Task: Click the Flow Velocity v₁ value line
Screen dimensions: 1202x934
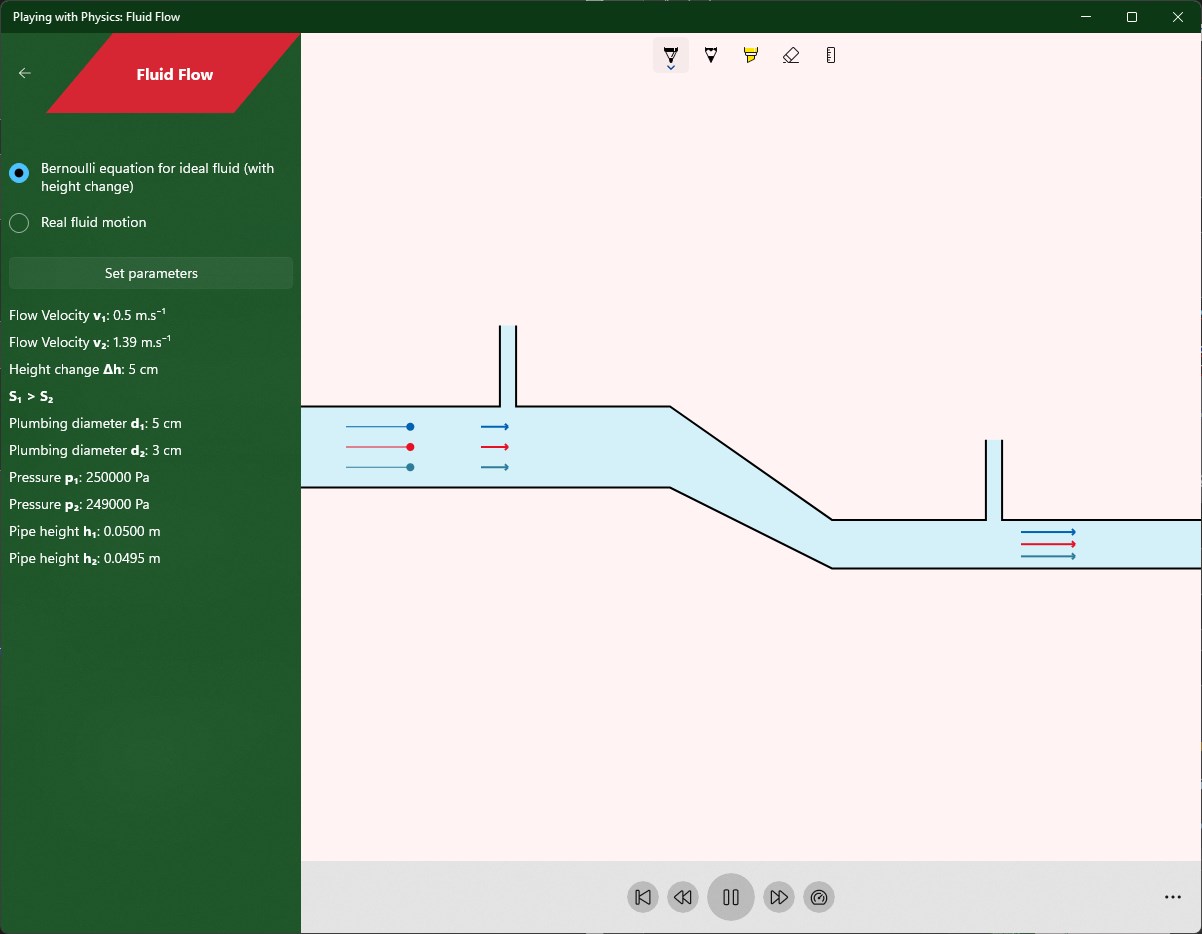Action: tap(87, 315)
